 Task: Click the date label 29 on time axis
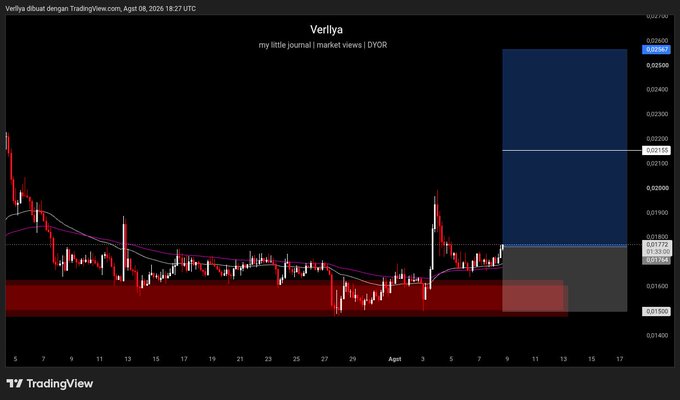coord(353,359)
